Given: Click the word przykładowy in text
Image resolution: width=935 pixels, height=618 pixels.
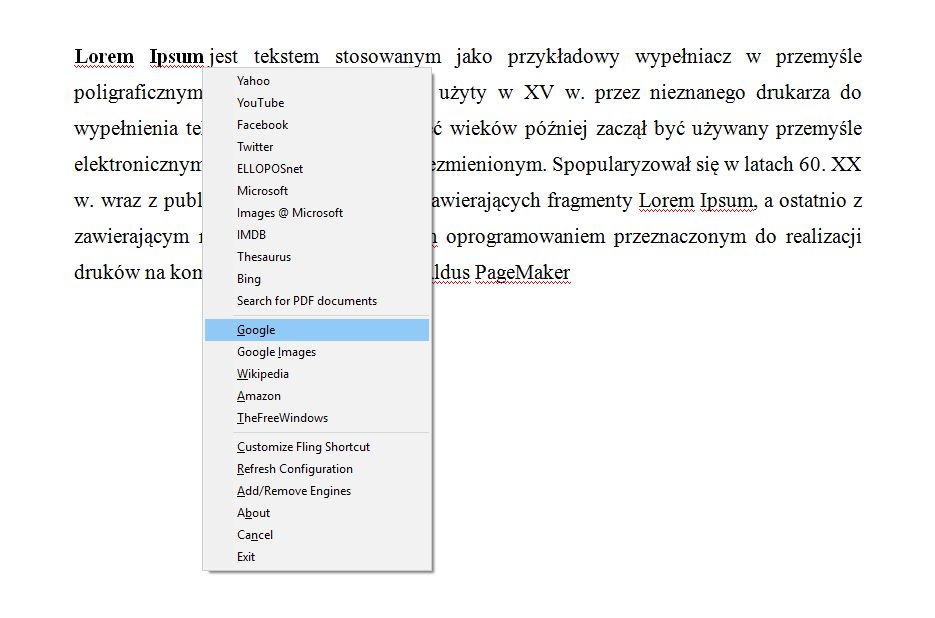Looking at the screenshot, I should point(563,57).
